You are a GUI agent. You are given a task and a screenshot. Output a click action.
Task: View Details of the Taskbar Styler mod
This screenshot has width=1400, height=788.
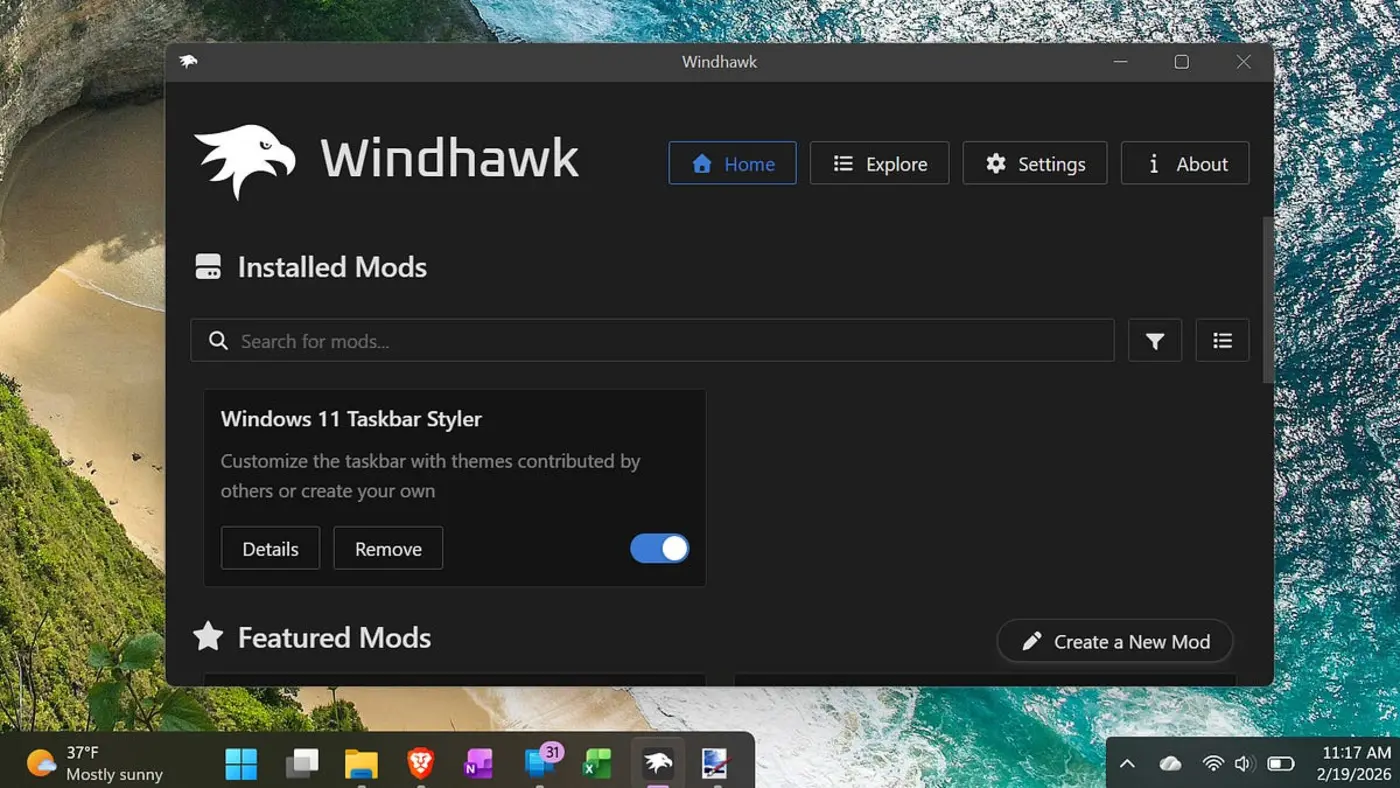pyautogui.click(x=270, y=548)
